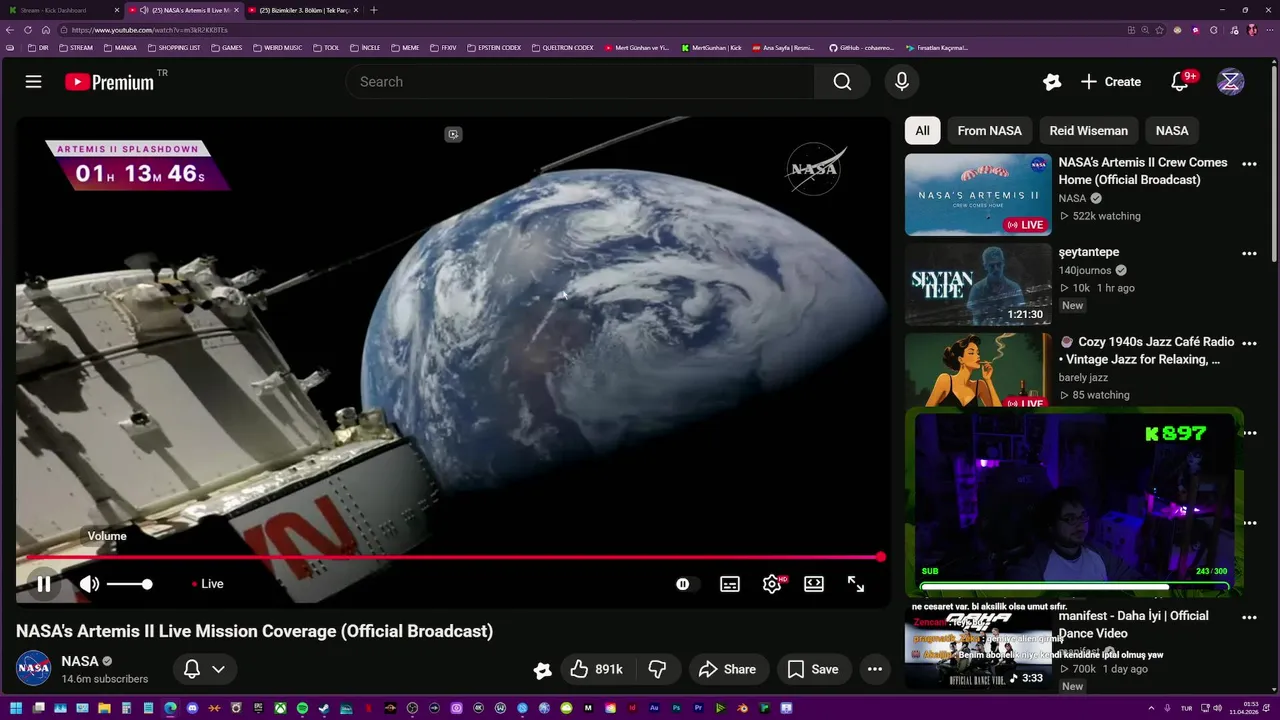Open video settings gear
Image resolution: width=1280 pixels, height=720 pixels.
point(772,584)
